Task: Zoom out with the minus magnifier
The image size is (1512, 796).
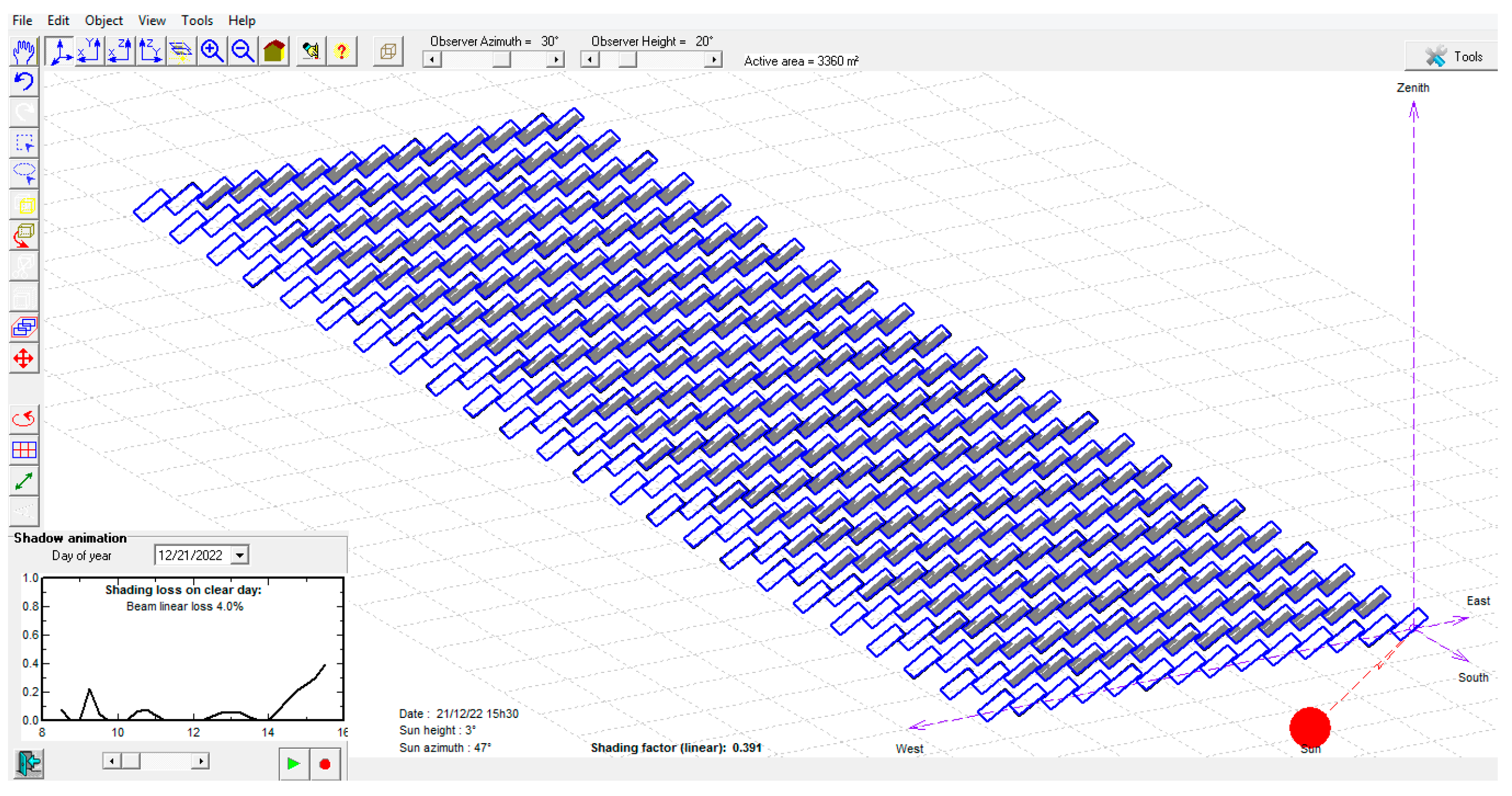Action: pos(243,52)
